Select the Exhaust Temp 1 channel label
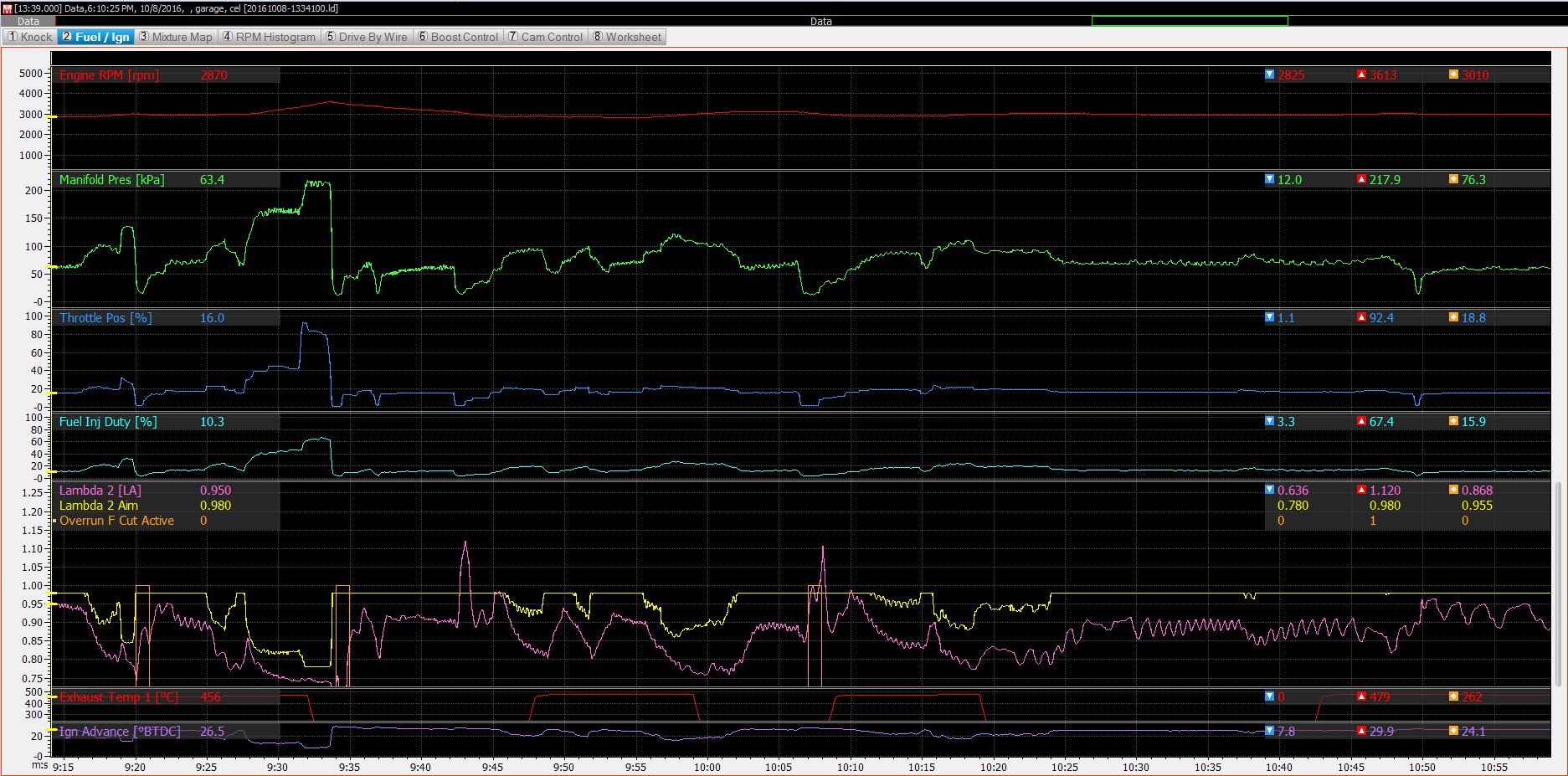Image resolution: width=1568 pixels, height=776 pixels. [119, 696]
